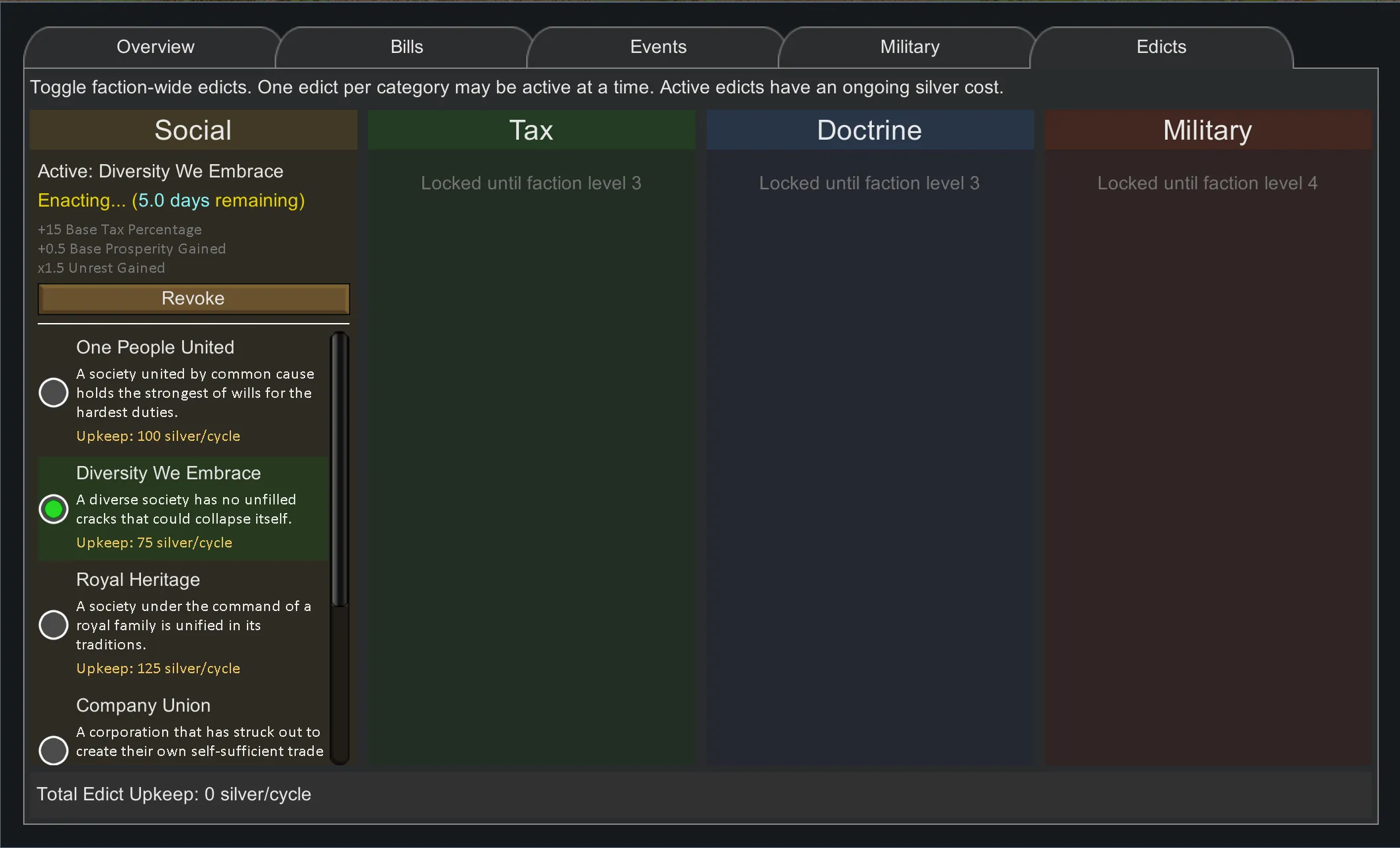Screen dimensions: 1400x848
Task: Select the One People United radio button
Action: (x=54, y=393)
